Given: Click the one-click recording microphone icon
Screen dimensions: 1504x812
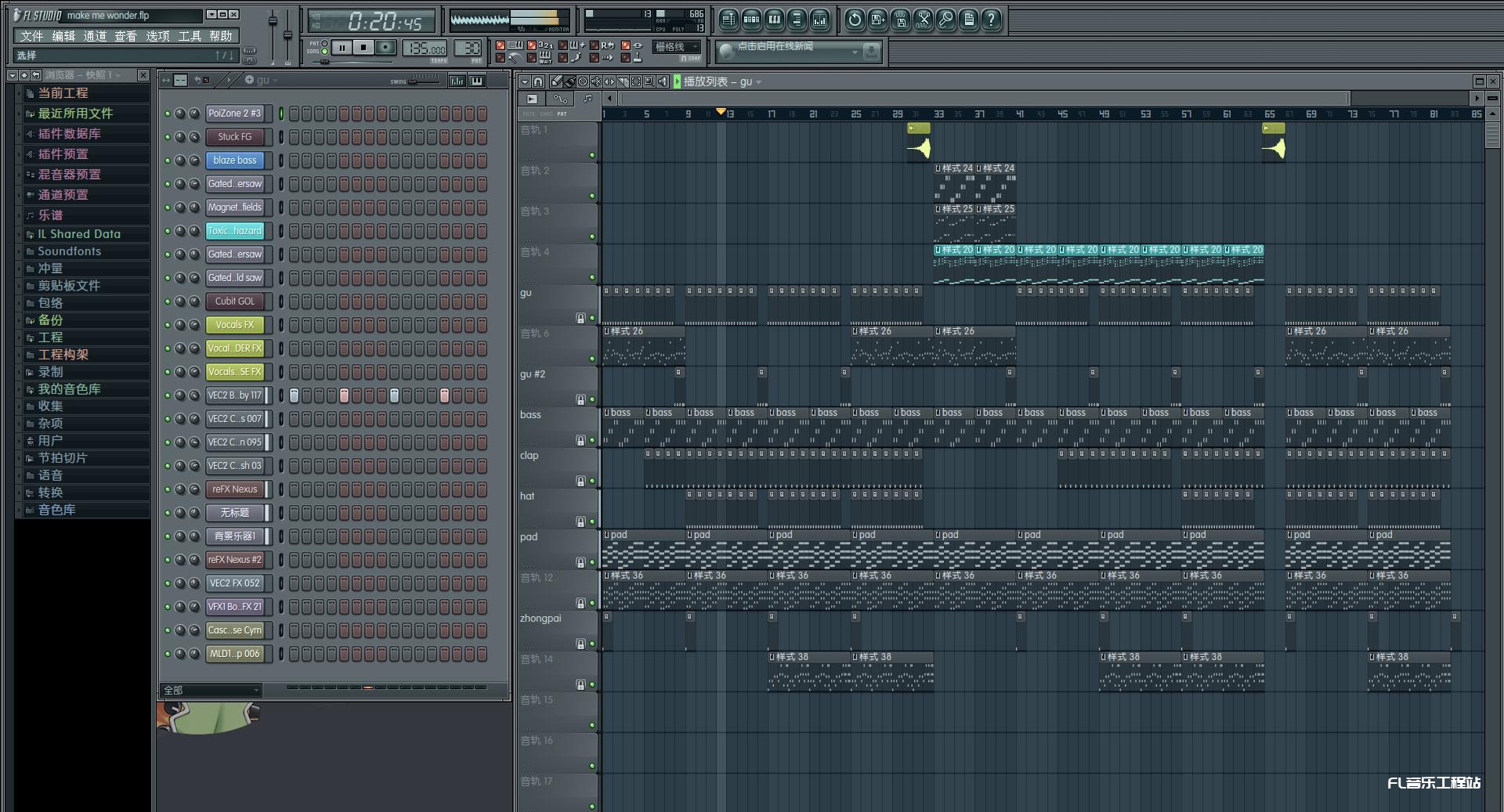Looking at the screenshot, I should [945, 20].
